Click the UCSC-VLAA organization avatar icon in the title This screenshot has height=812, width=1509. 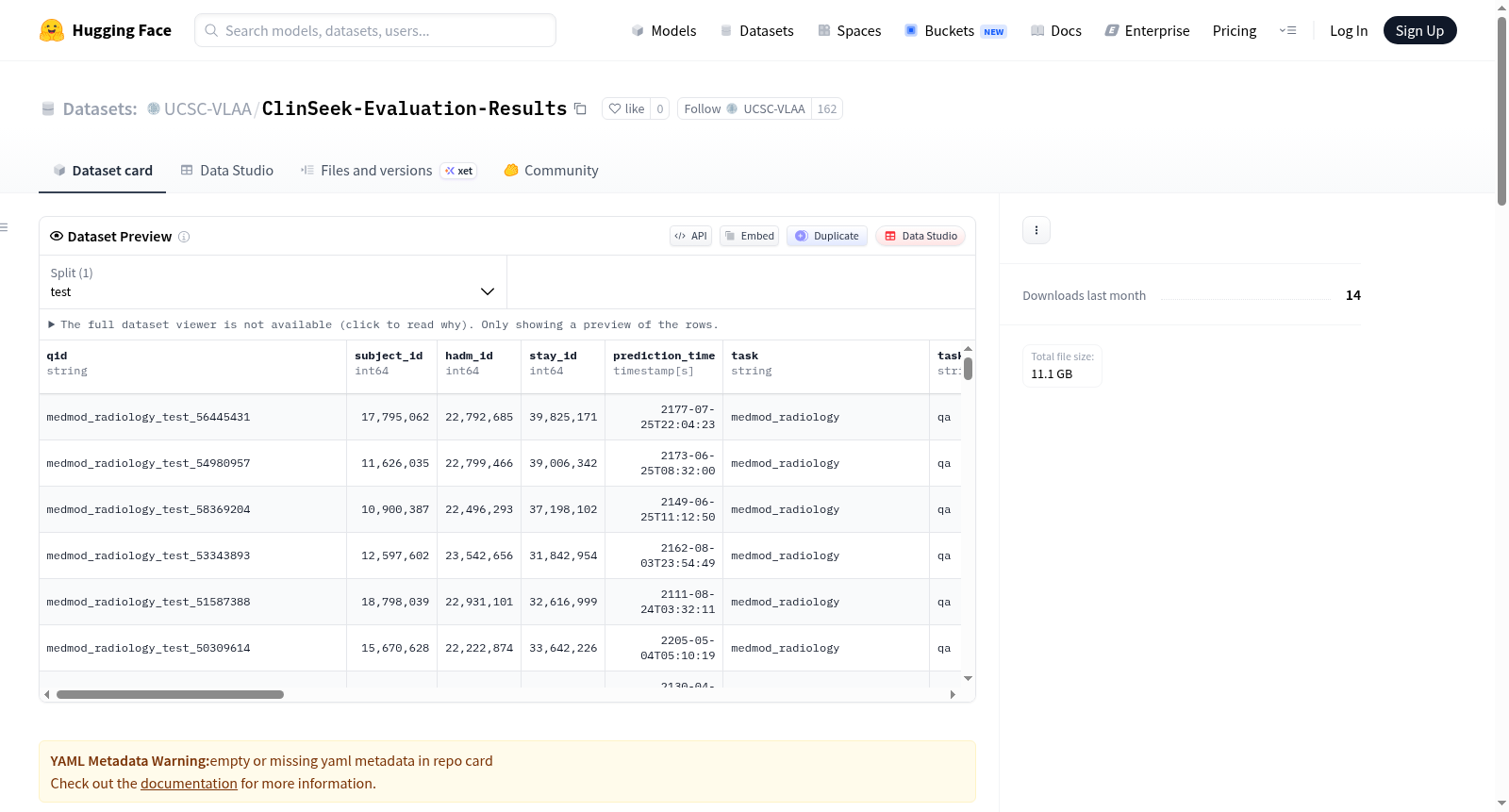[x=154, y=108]
